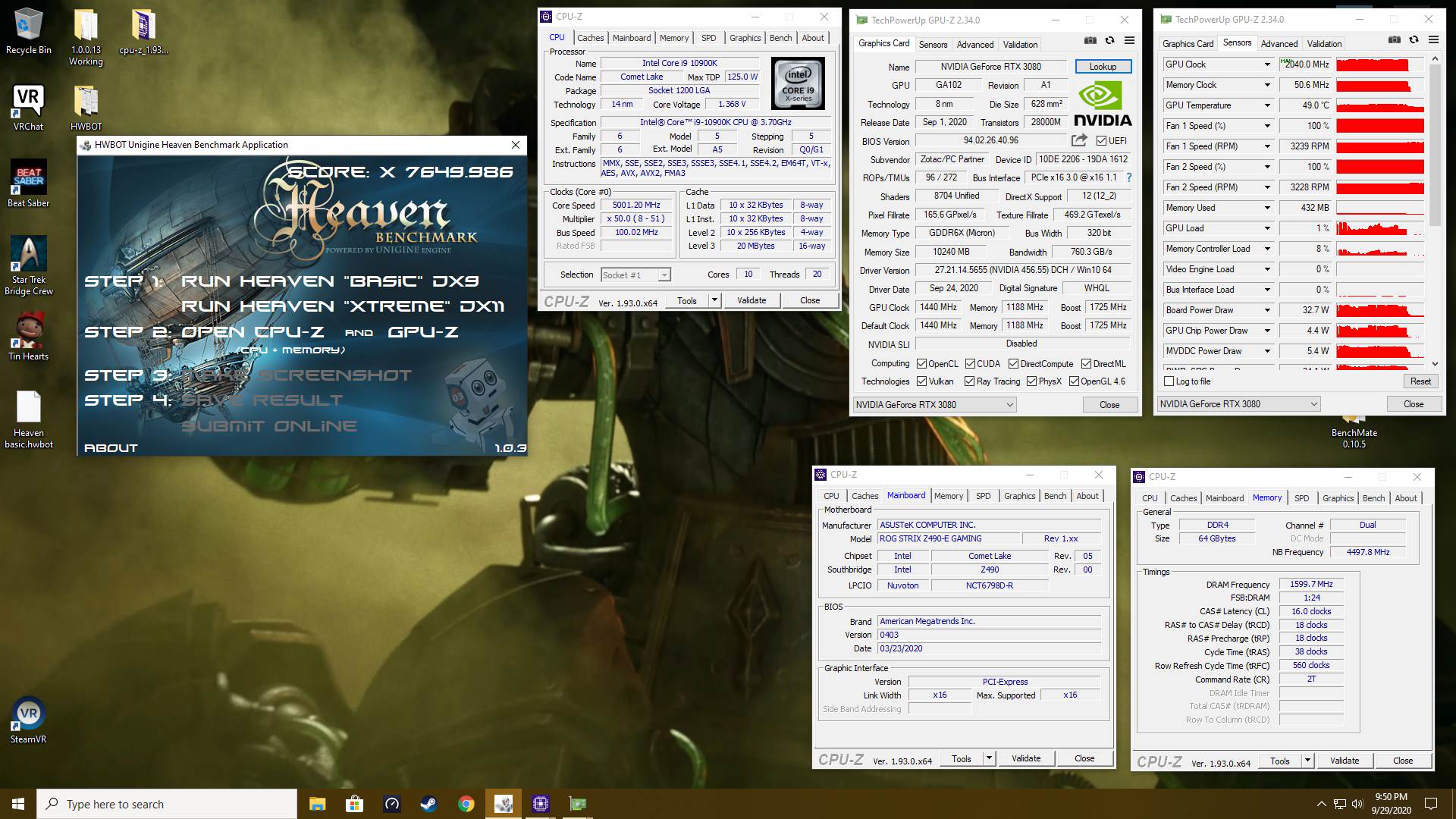The width and height of the screenshot is (1456, 819).
Task: Launch SteamVR desktop shortcut
Action: tap(28, 720)
